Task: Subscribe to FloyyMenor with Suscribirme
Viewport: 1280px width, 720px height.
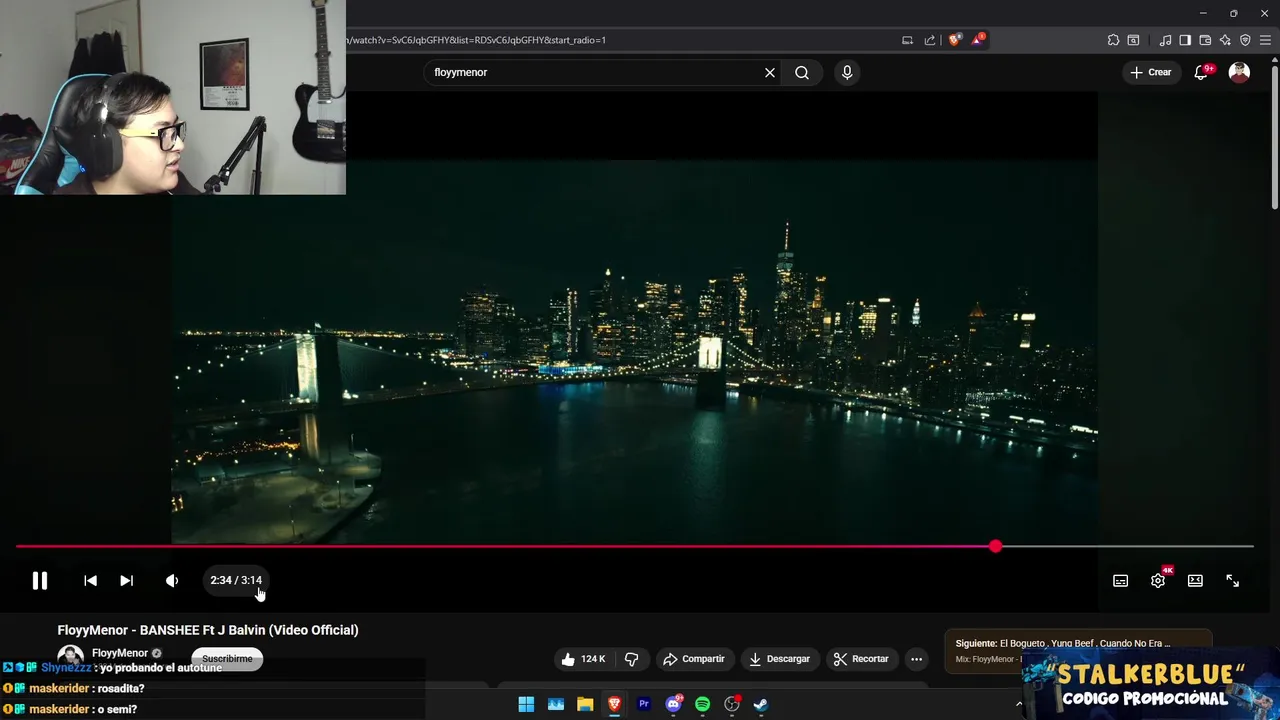Action: click(x=227, y=659)
